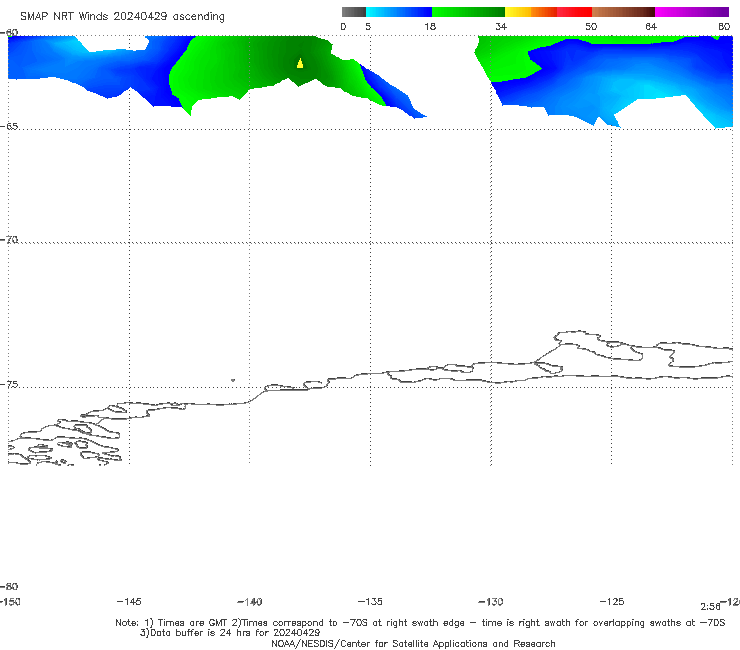Click the color scale label 34

point(501,26)
